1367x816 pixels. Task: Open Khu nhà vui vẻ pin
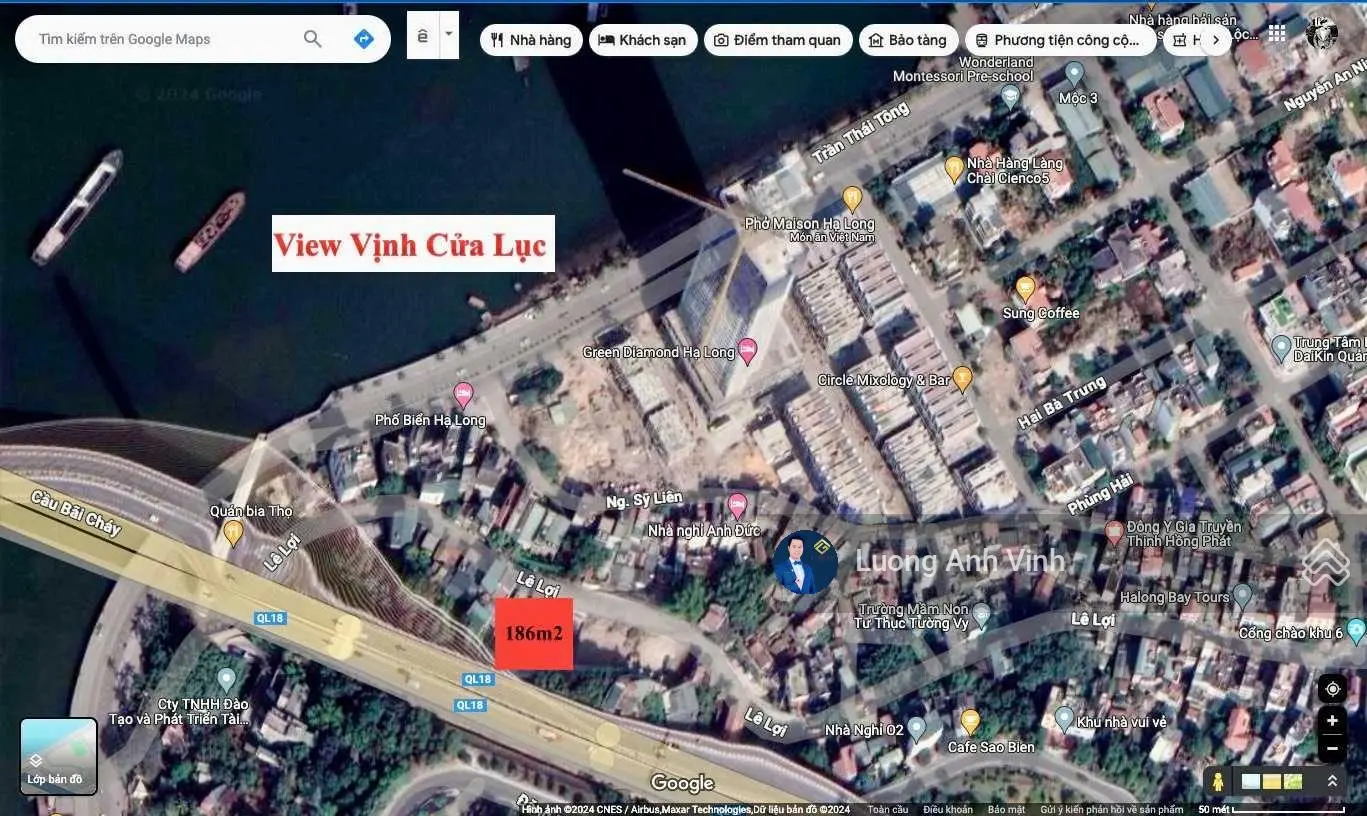tap(1064, 718)
